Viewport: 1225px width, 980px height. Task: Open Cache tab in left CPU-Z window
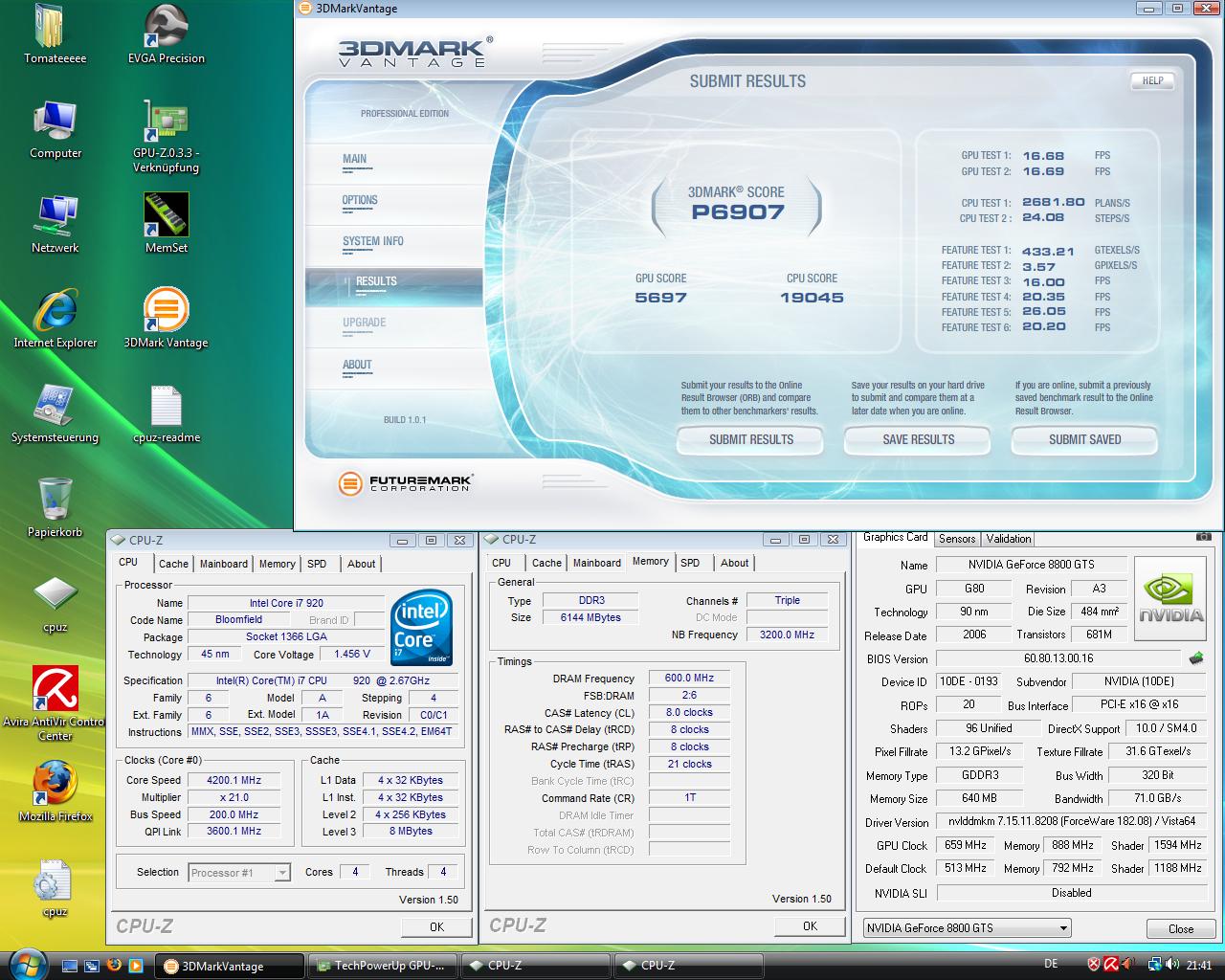[173, 564]
